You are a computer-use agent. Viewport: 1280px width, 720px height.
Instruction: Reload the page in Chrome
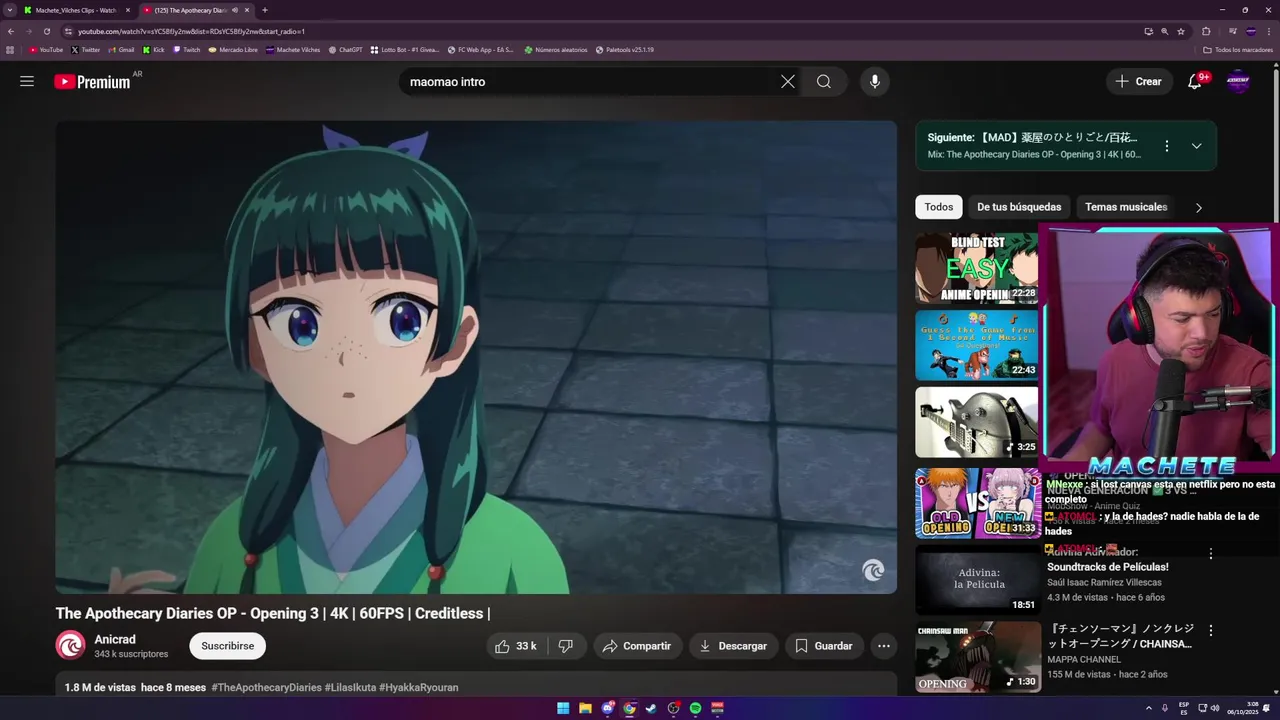click(x=47, y=31)
